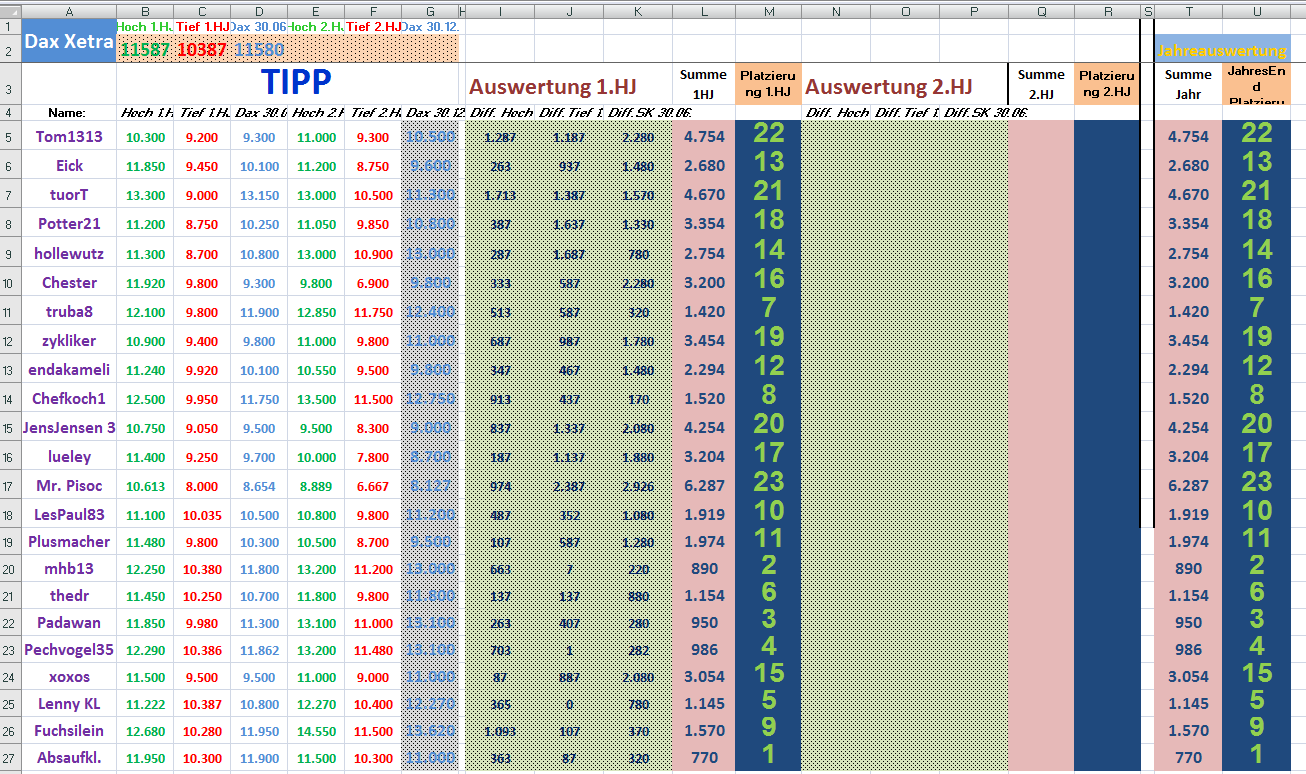The height and width of the screenshot is (774, 1306).
Task: Select the name cell Tom1313
Action: click(x=69, y=136)
